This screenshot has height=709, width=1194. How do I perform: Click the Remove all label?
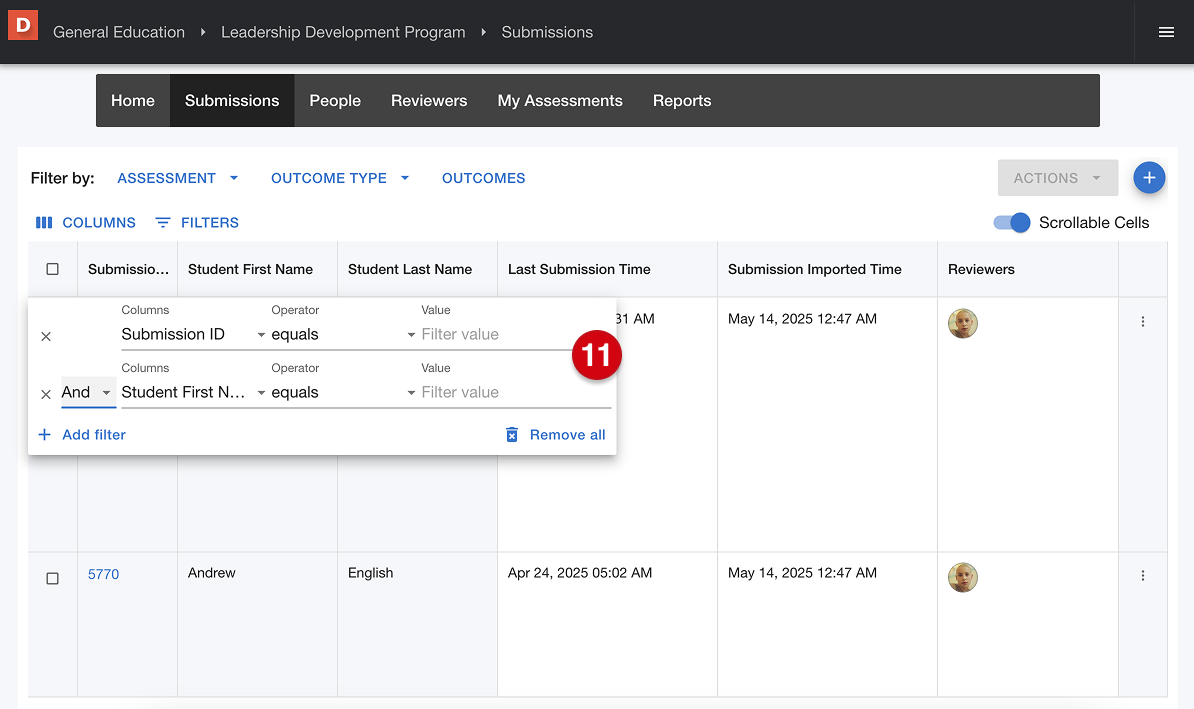click(x=567, y=435)
